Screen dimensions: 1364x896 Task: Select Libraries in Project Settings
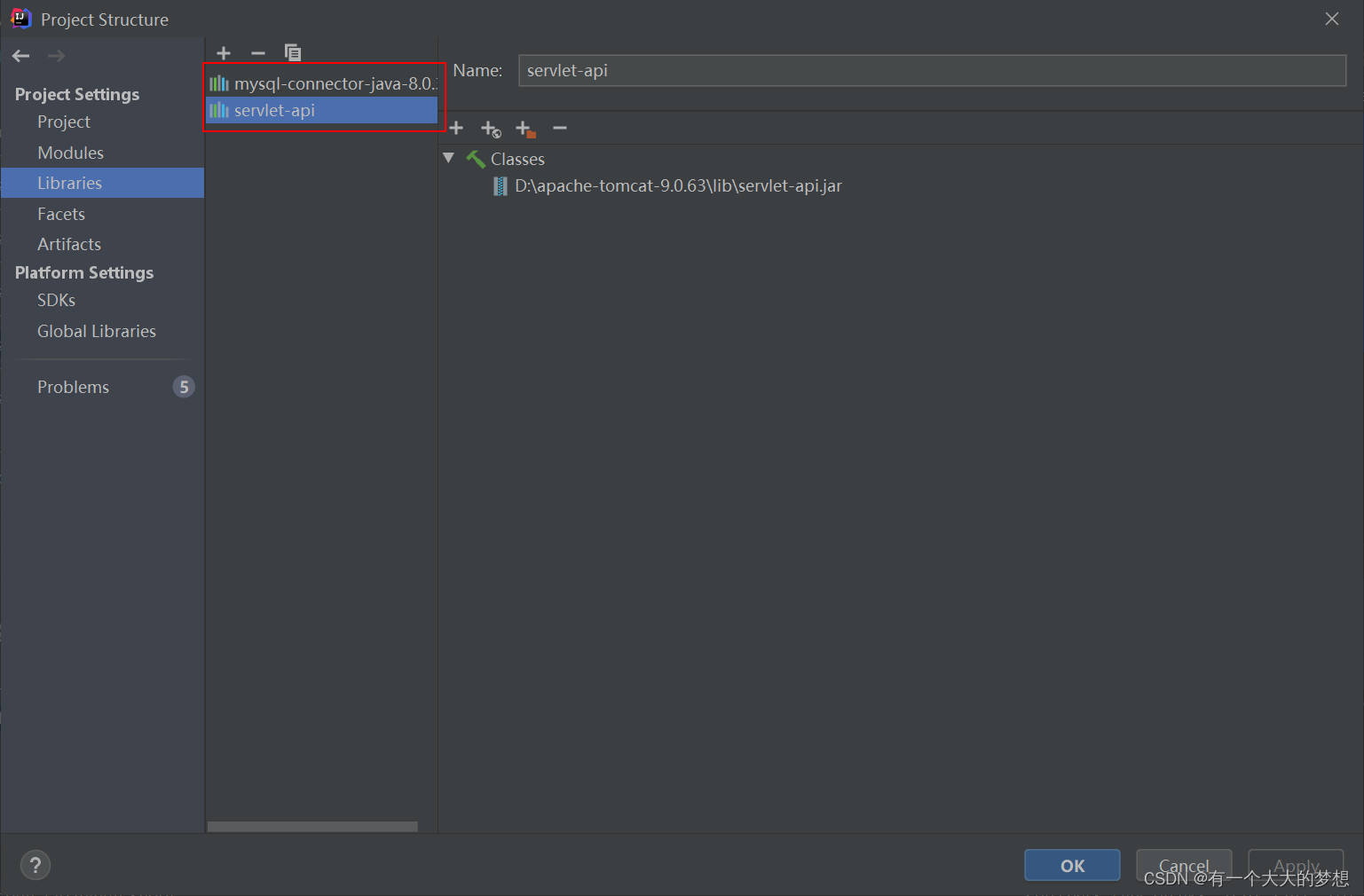[x=102, y=183]
